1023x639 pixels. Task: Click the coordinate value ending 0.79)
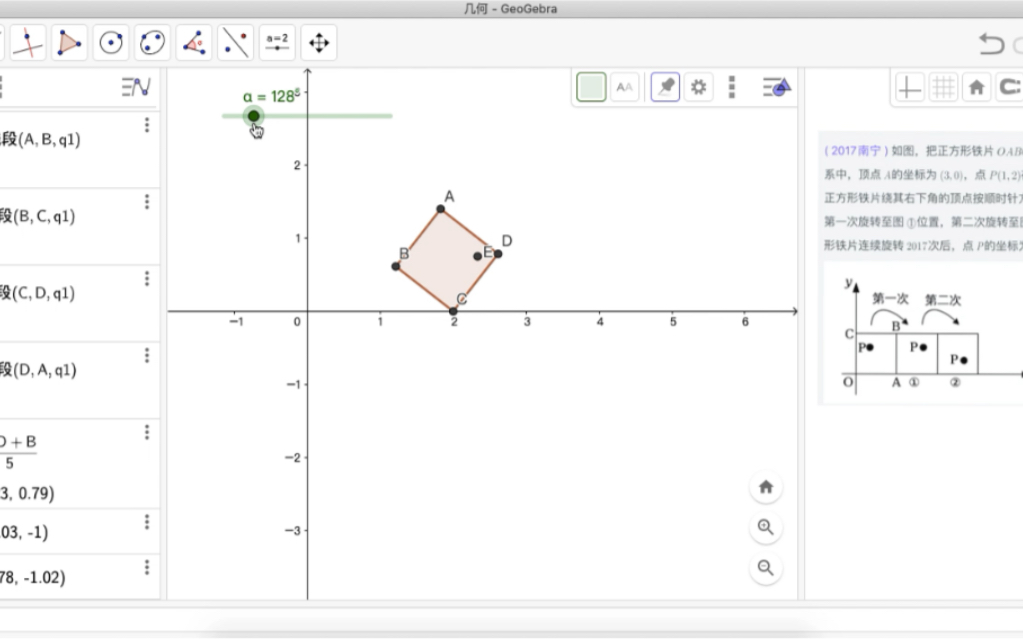27,493
